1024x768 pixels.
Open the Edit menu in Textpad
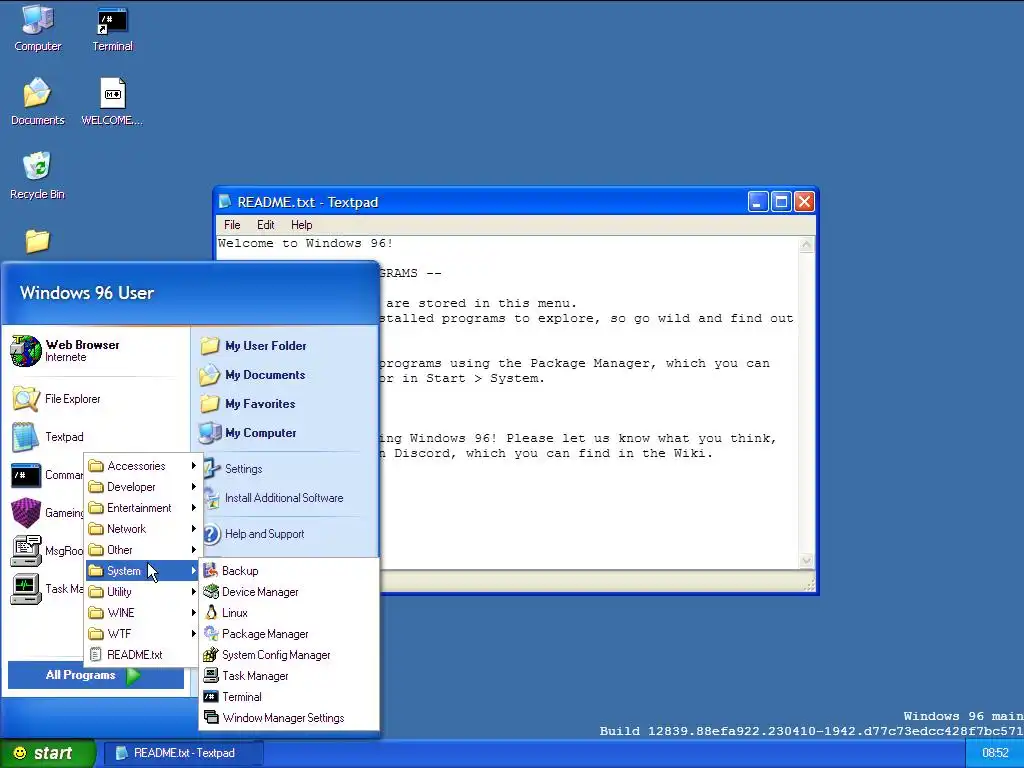(x=265, y=225)
